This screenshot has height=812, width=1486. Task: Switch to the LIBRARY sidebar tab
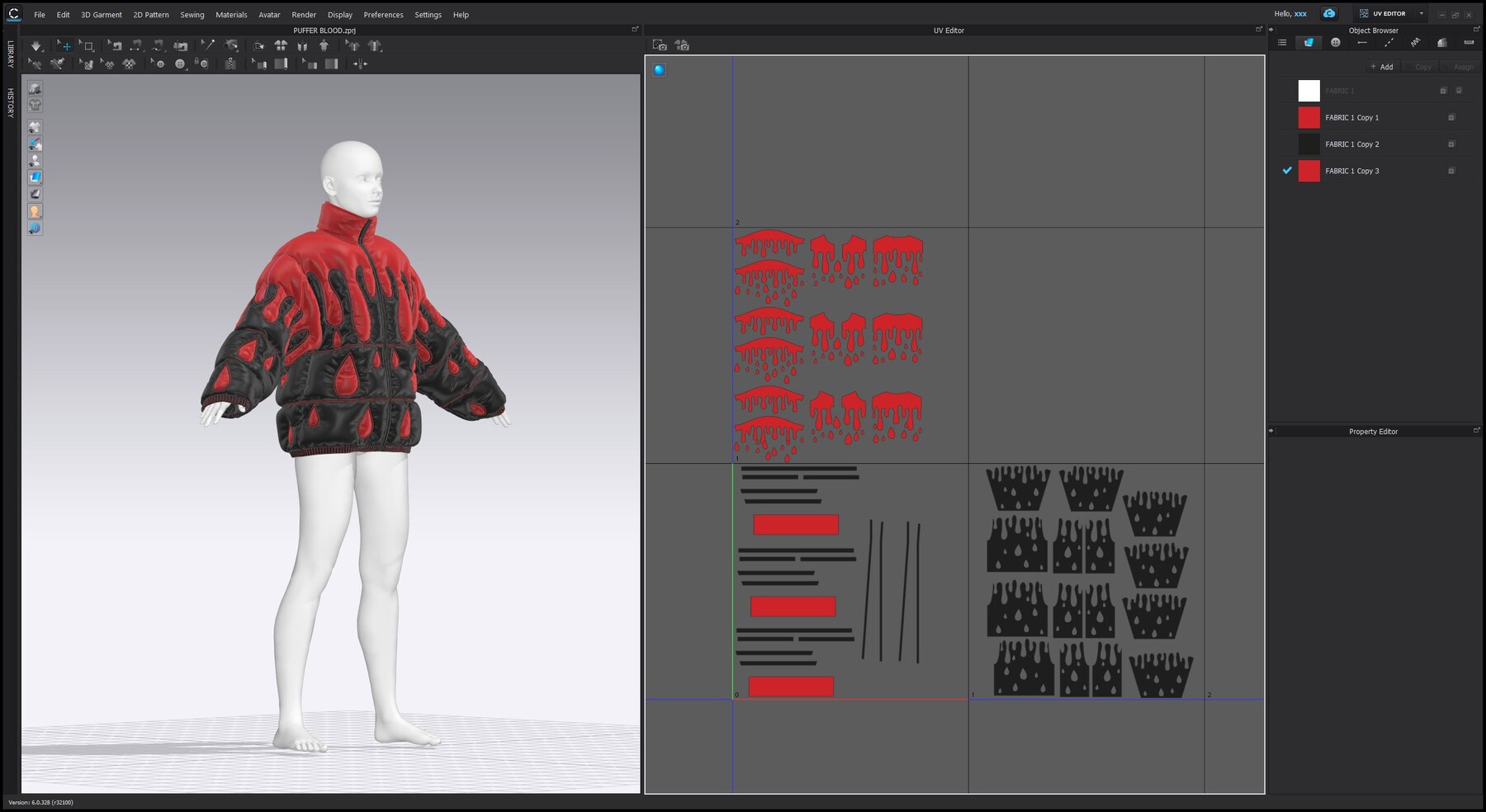pos(10,56)
